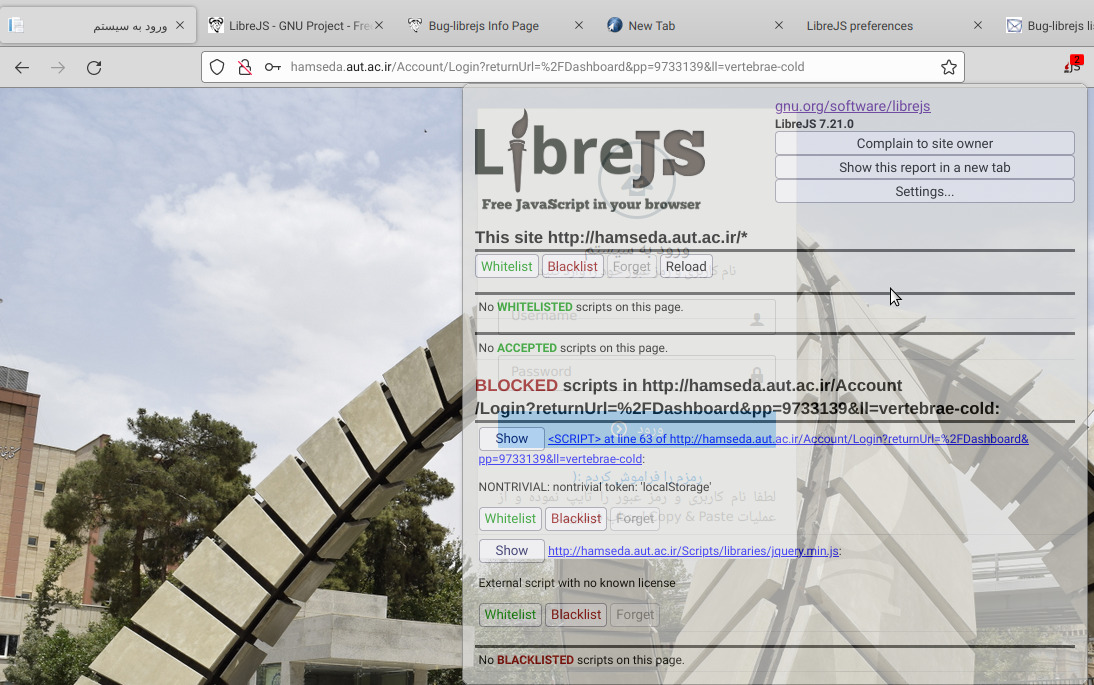Close the LibreJS preferences tab
This screenshot has height=685, width=1094.
tap(977, 25)
